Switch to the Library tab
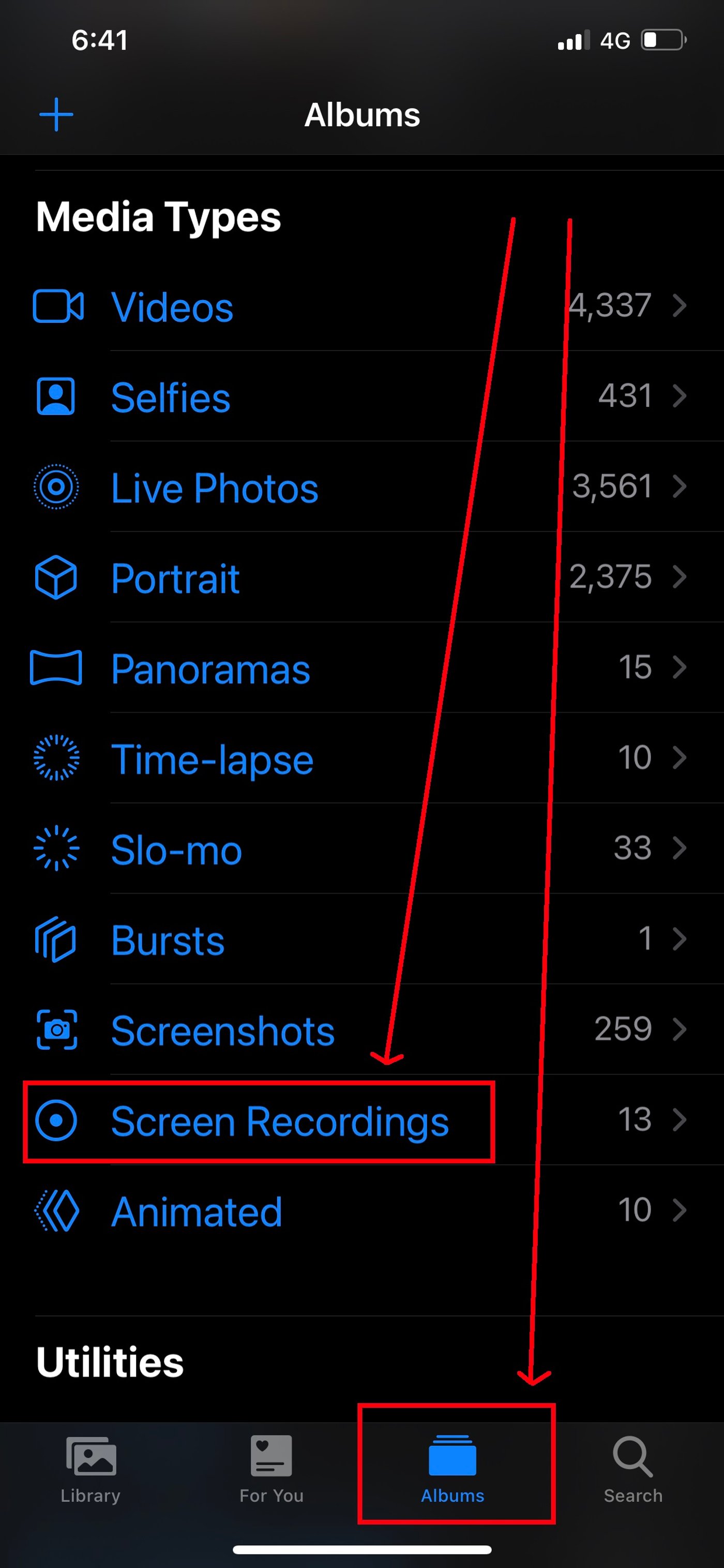The height and width of the screenshot is (1568, 724). (90, 1469)
